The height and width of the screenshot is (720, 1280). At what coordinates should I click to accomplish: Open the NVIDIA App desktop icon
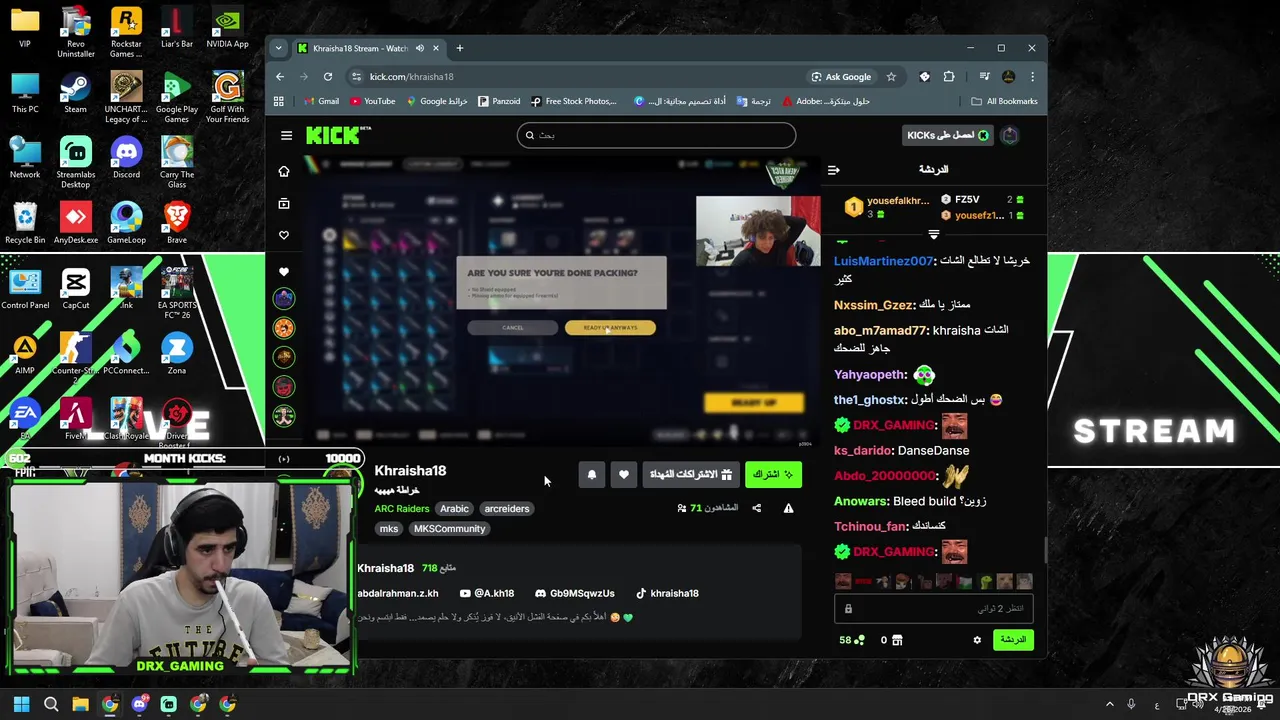tap(227, 28)
